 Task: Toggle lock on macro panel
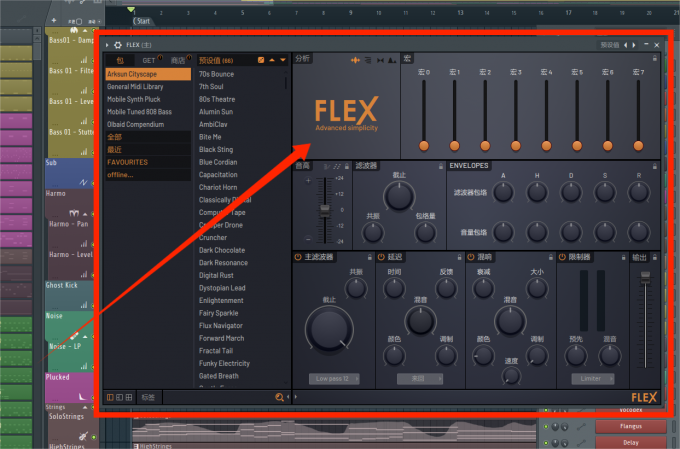(x=655, y=58)
